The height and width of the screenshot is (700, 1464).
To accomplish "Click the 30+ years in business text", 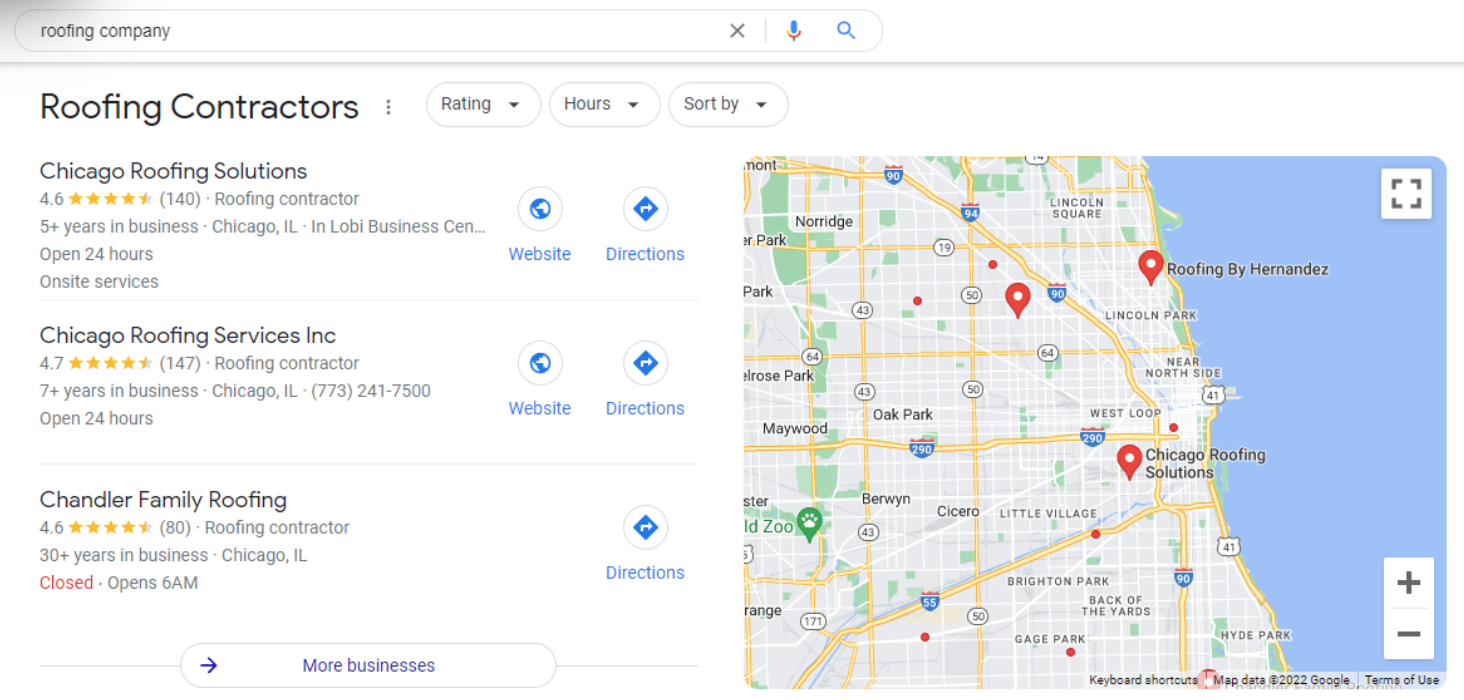I will coord(124,555).
